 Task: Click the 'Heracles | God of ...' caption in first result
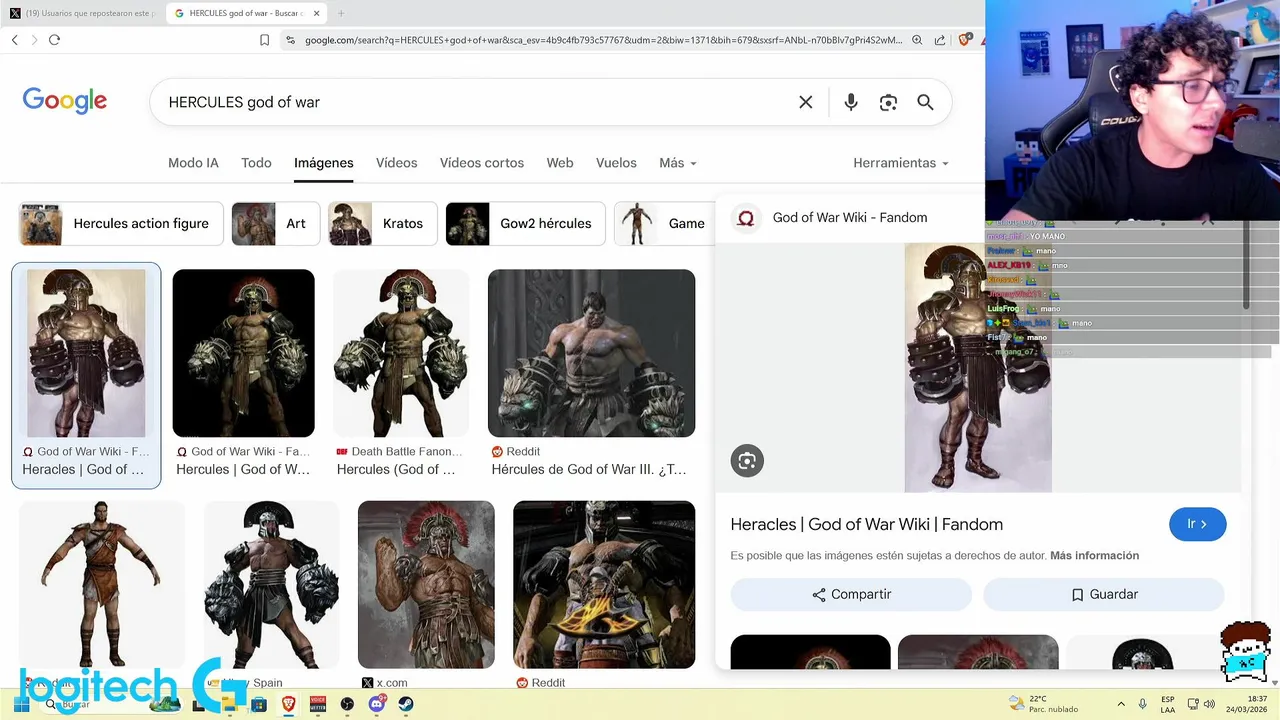[83, 470]
